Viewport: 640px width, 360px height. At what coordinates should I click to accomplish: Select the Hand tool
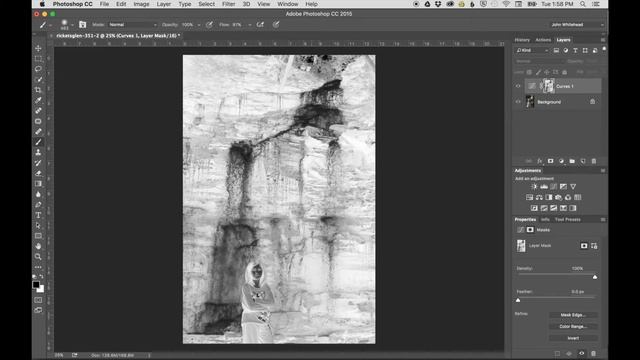pos(38,246)
